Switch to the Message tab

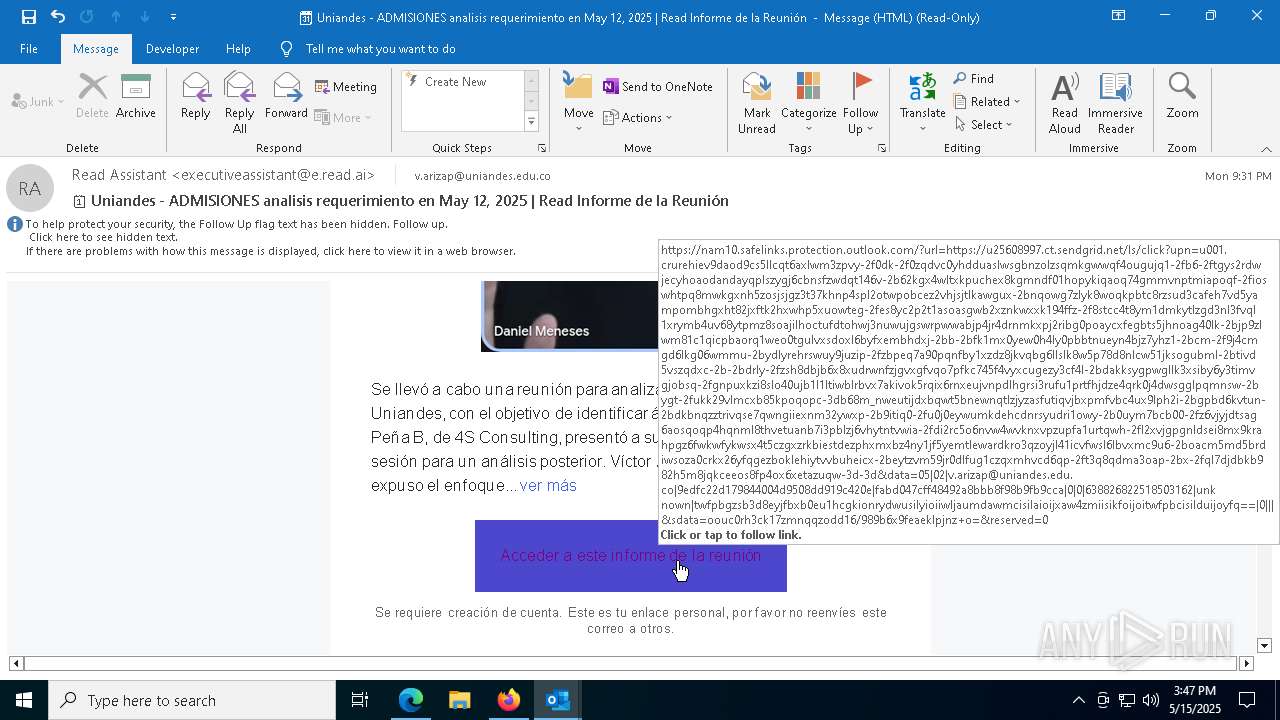[96, 48]
